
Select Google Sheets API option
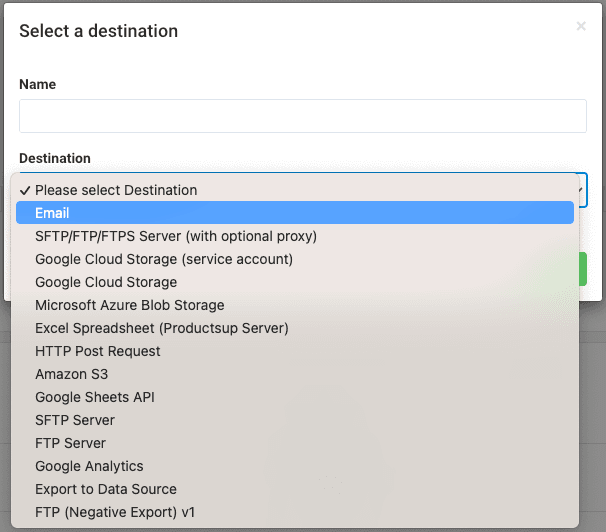95,397
